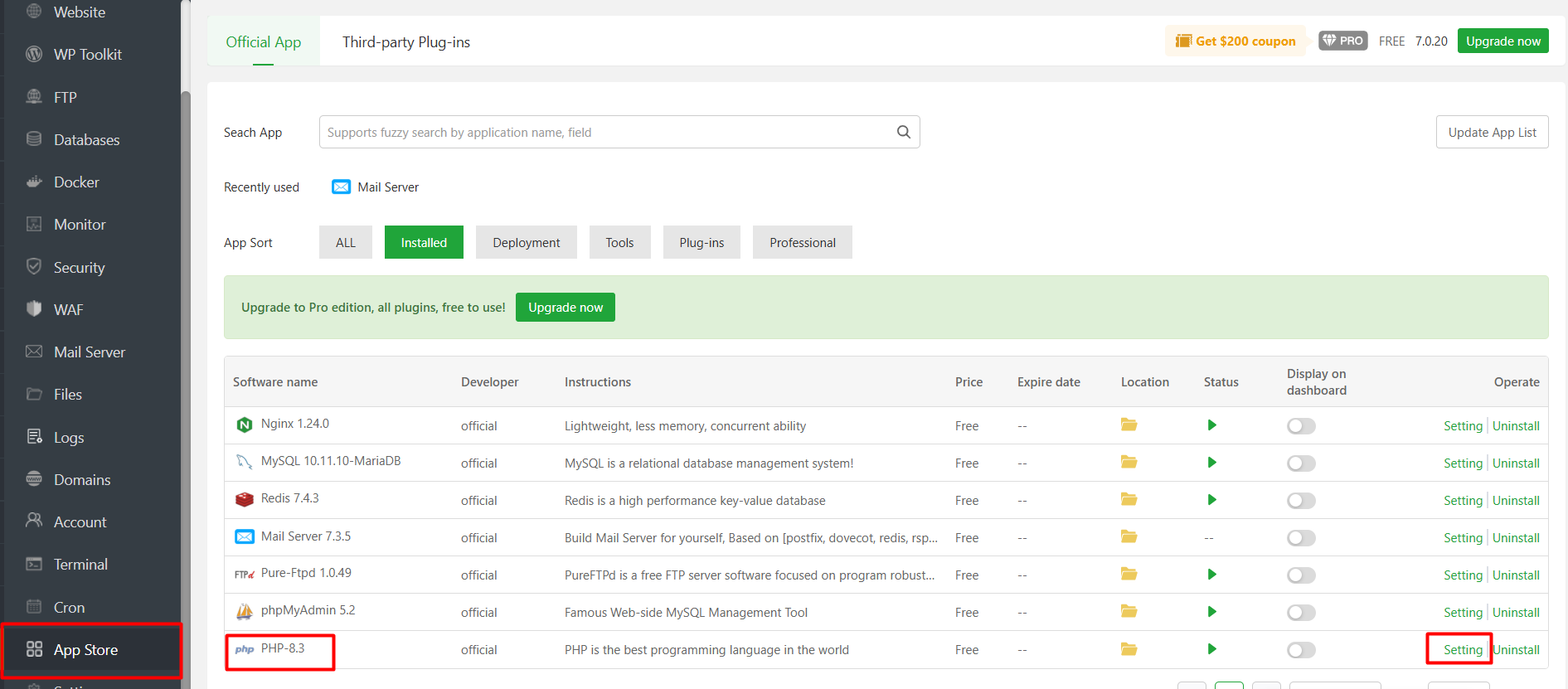
Task: Filter apps by Installed
Action: coord(424,242)
